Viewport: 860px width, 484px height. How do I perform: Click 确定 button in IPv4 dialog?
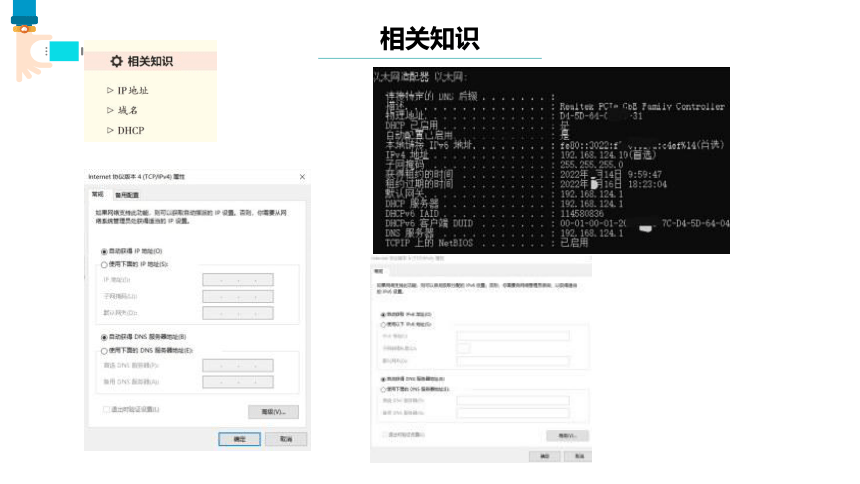coord(240,439)
